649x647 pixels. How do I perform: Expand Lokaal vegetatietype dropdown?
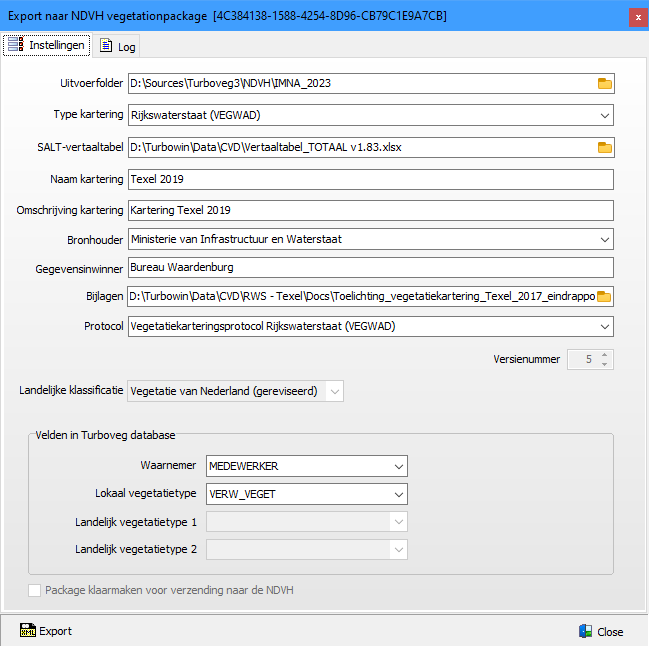pos(399,494)
